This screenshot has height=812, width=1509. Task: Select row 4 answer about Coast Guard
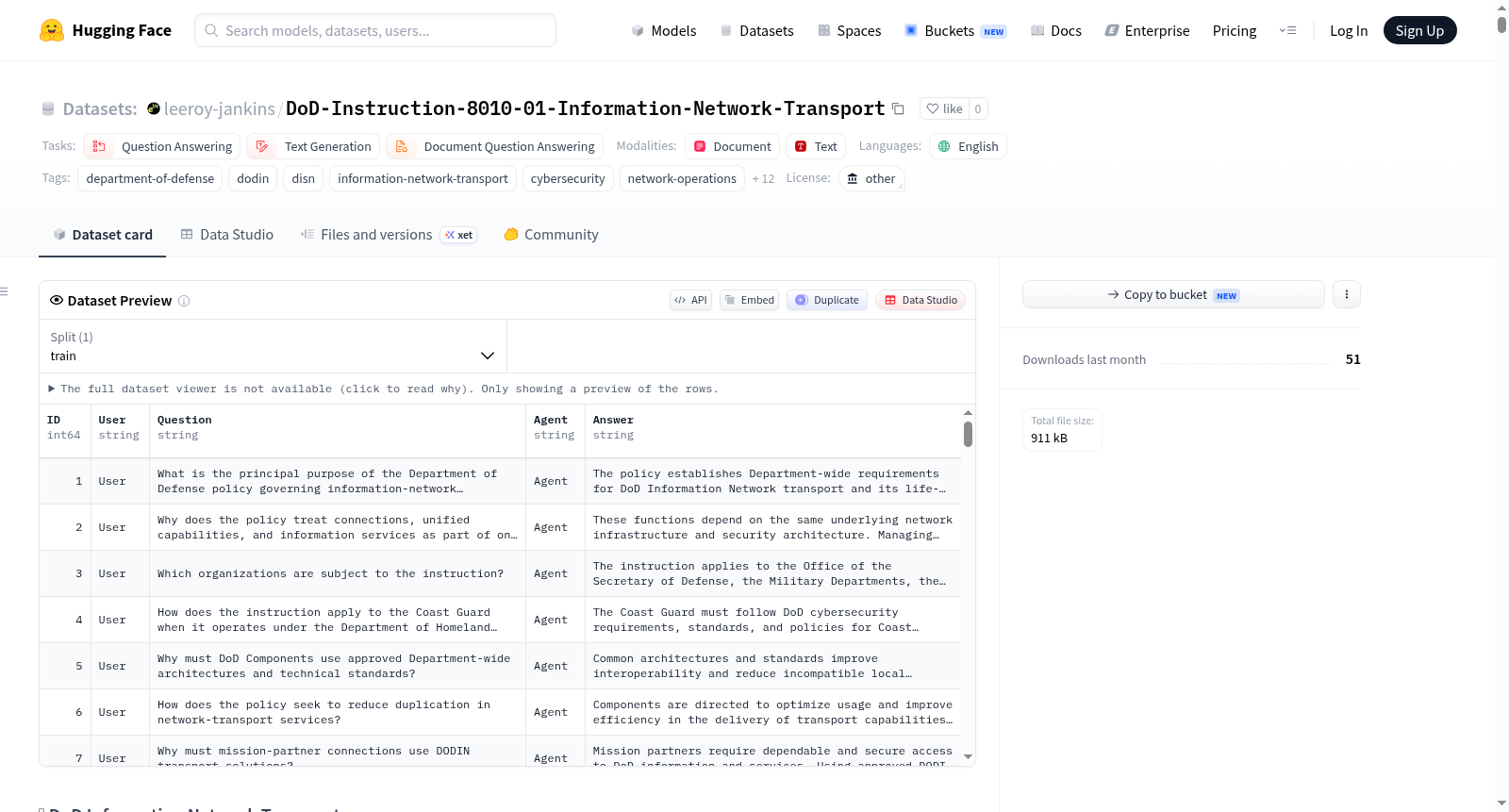[x=773, y=620]
